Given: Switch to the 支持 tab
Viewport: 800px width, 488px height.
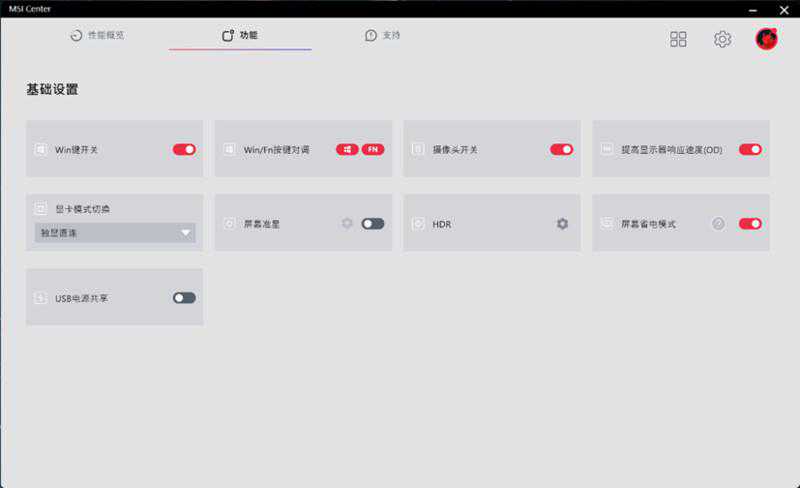Looking at the screenshot, I should click(383, 36).
